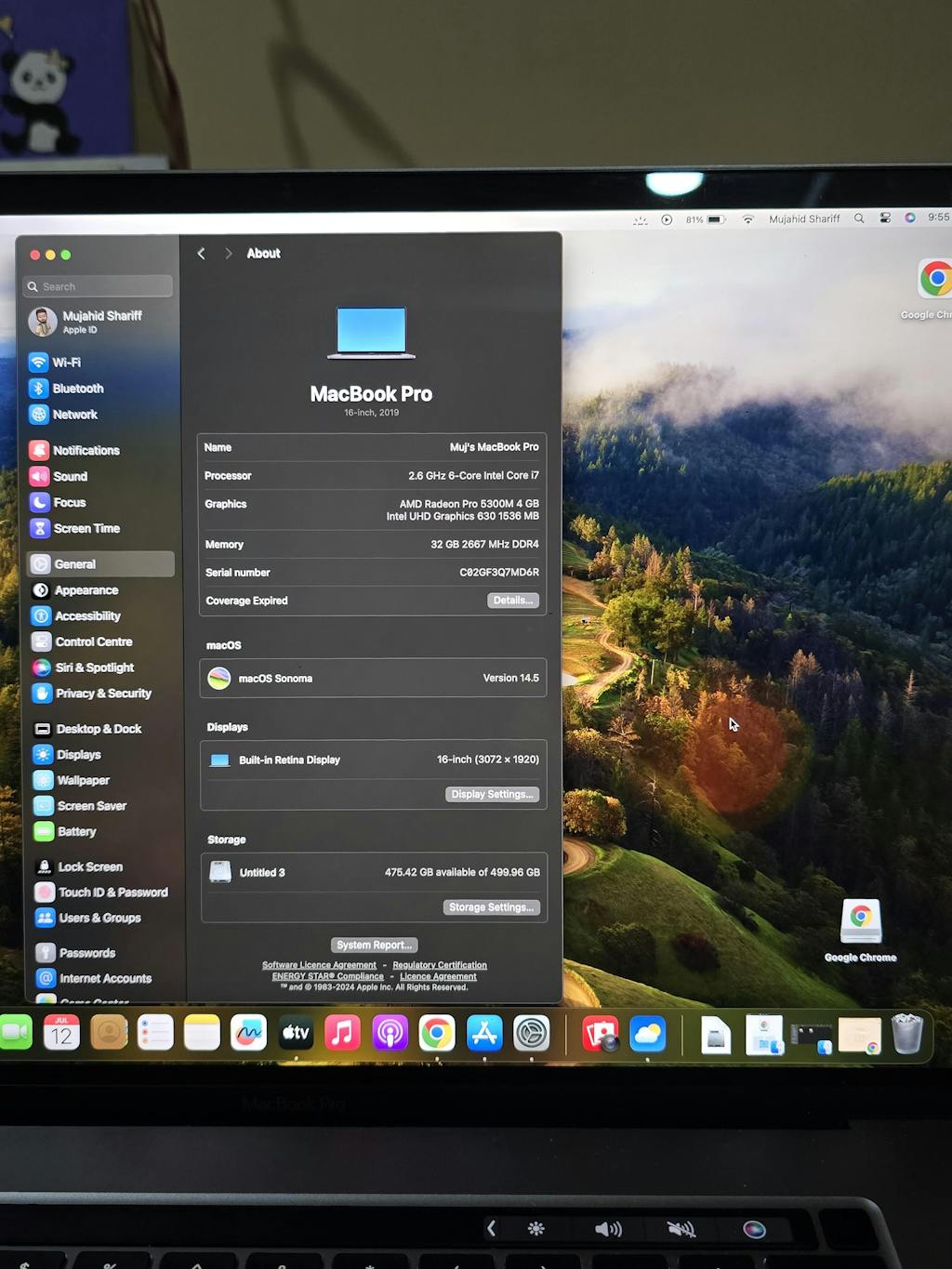Open Control Centre in menu bar

885,218
